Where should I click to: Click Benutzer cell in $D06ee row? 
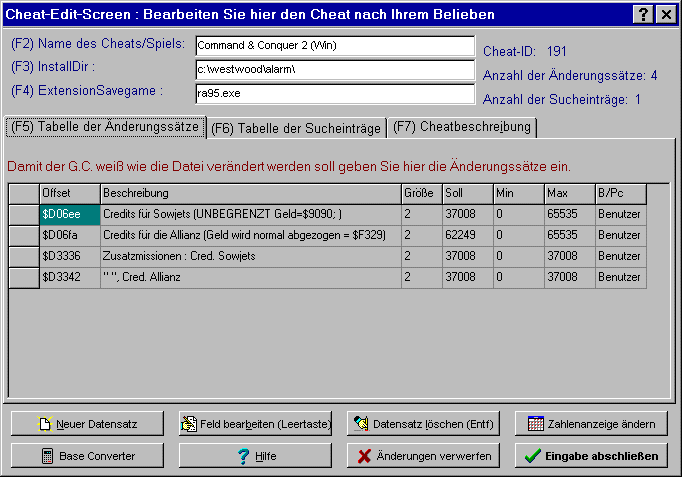click(621, 214)
